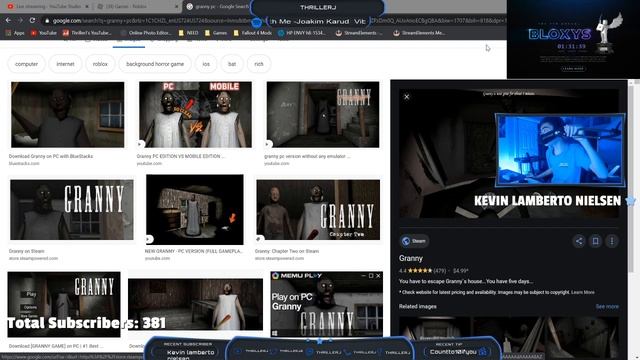Open three-dot more options in preview
Screen dimensions: 640x360
pos(612,241)
